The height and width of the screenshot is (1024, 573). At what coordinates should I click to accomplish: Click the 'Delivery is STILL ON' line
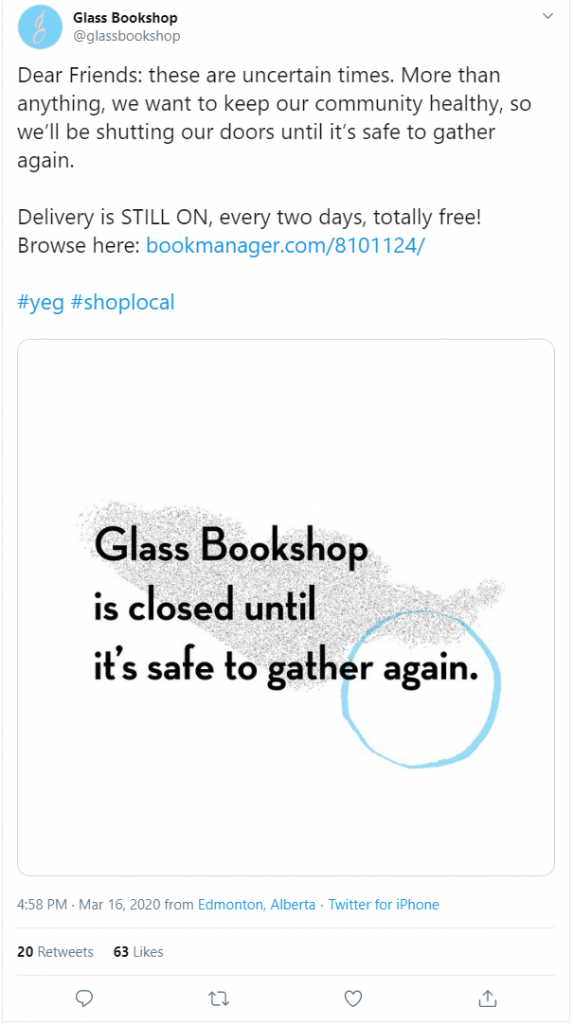coord(250,217)
